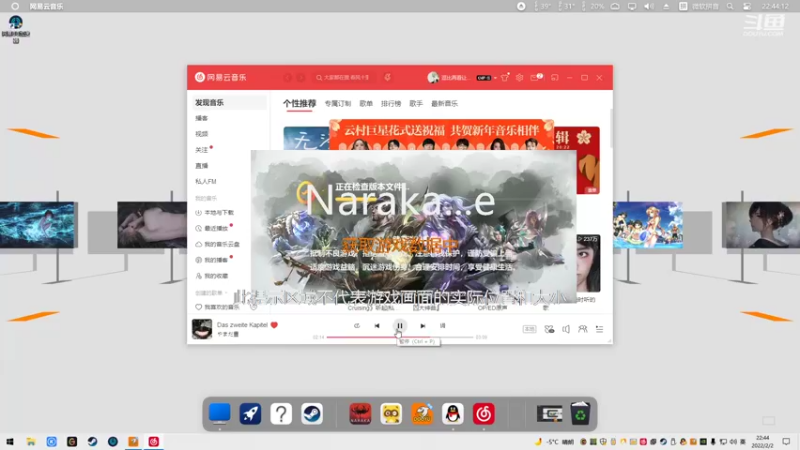Open the playlist cover with 237万 plays
This screenshot has width=800, height=450.
(x=588, y=263)
